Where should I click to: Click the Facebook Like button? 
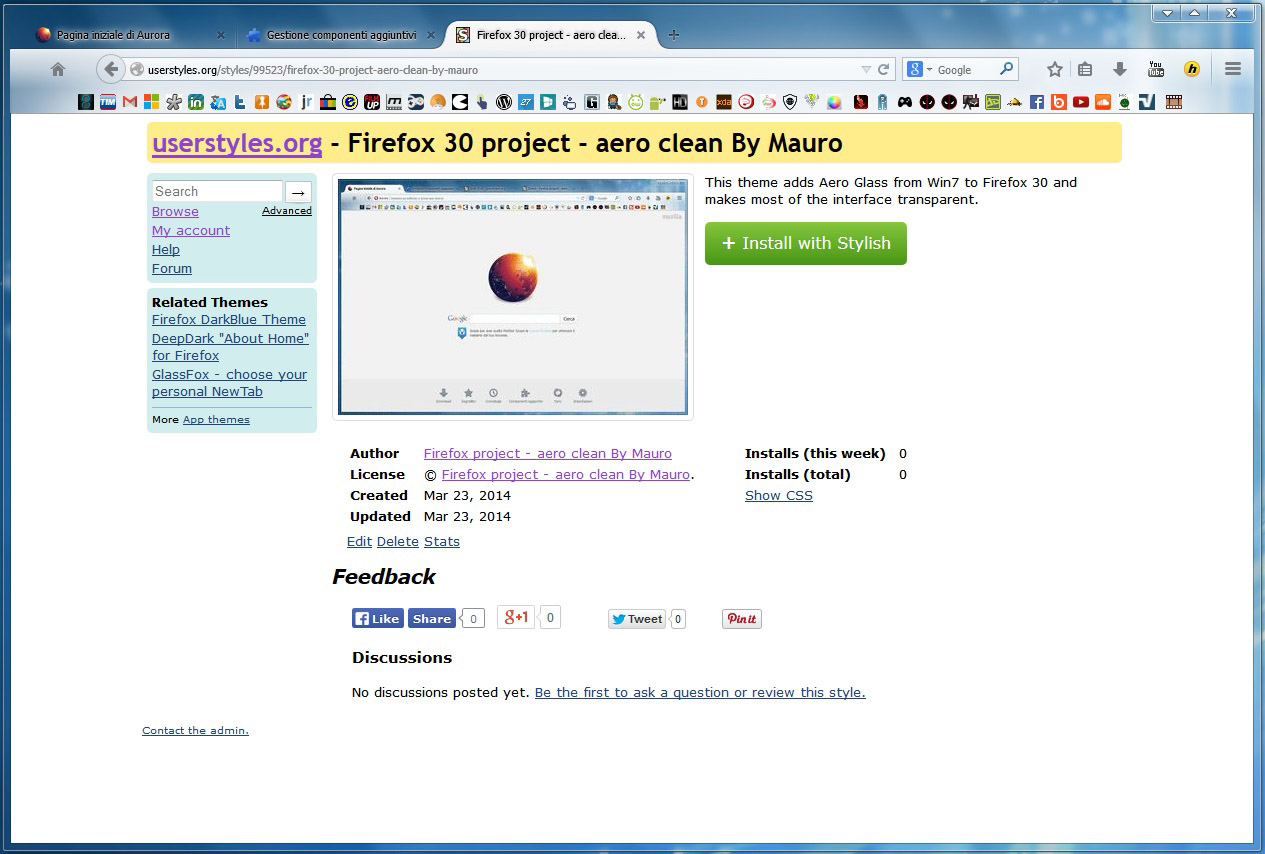[x=377, y=619]
